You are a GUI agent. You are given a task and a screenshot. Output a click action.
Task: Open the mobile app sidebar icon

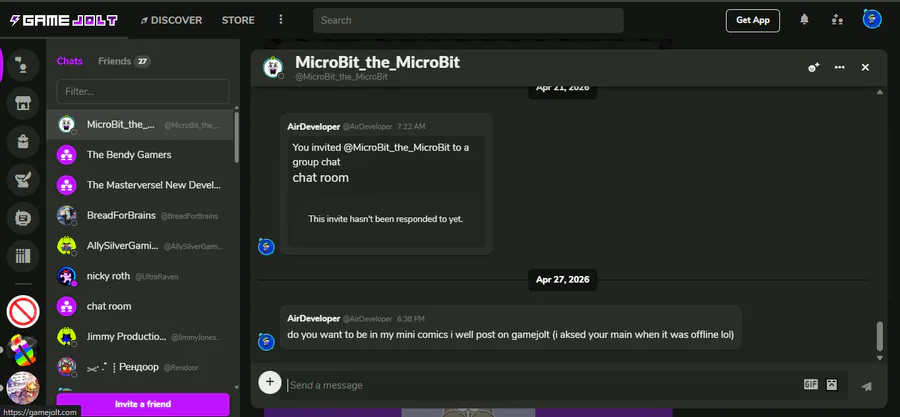pyautogui.click(x=23, y=219)
